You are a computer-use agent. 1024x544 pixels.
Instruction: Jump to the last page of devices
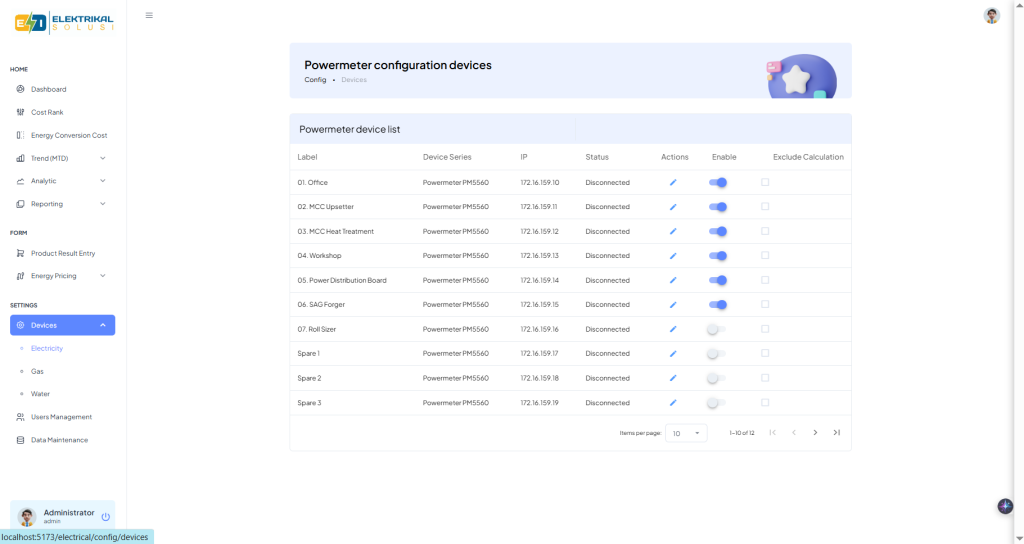point(836,433)
